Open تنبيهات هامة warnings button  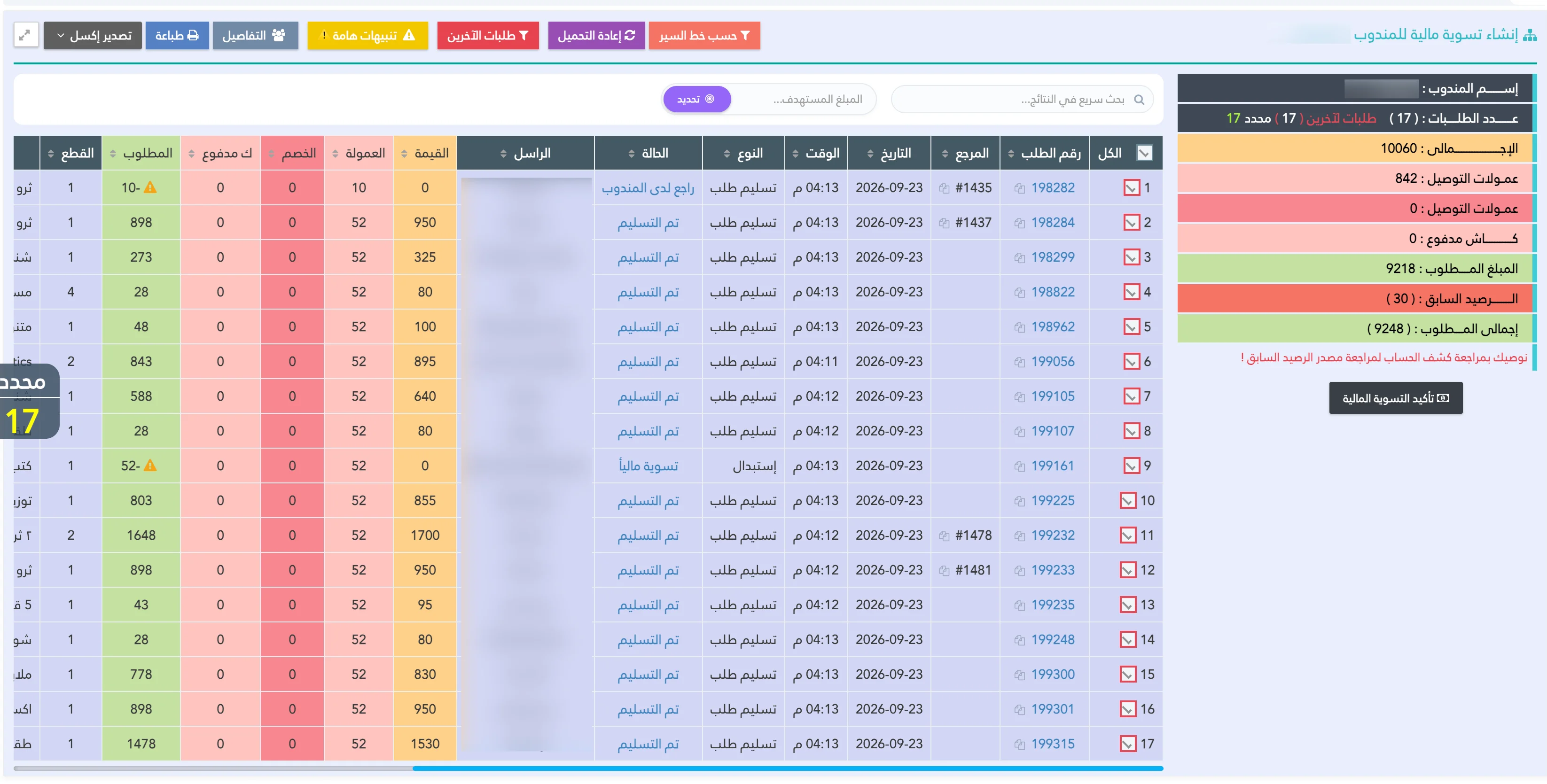(x=367, y=35)
